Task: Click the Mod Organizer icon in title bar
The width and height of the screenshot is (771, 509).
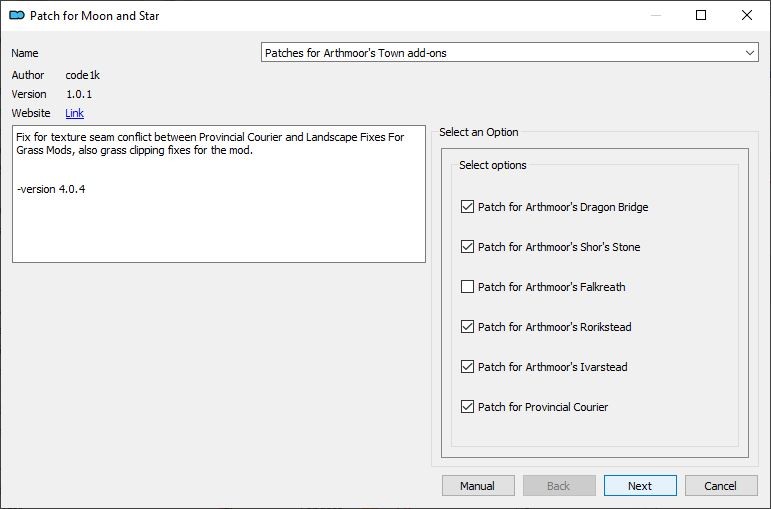Action: pos(16,16)
